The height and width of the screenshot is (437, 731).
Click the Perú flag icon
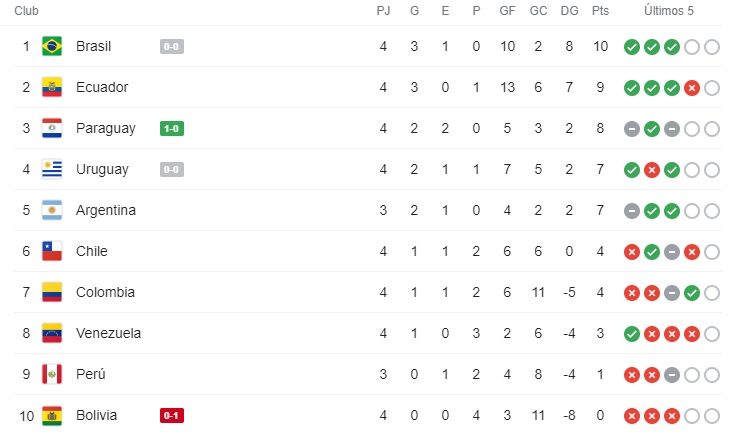52,374
